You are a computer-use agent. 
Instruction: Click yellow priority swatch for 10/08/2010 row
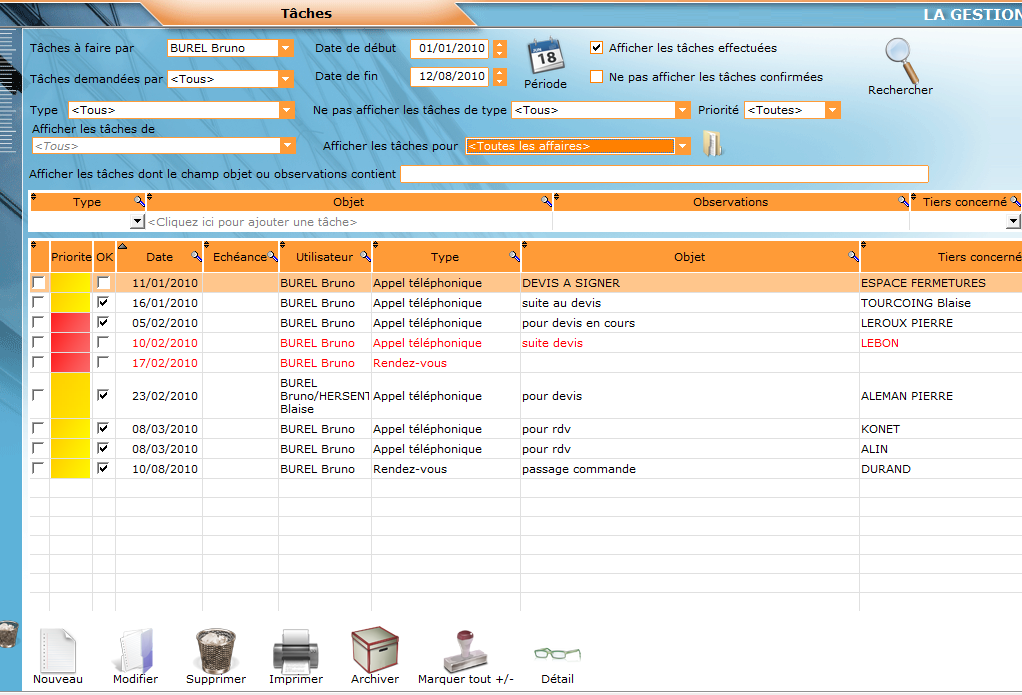tap(70, 468)
